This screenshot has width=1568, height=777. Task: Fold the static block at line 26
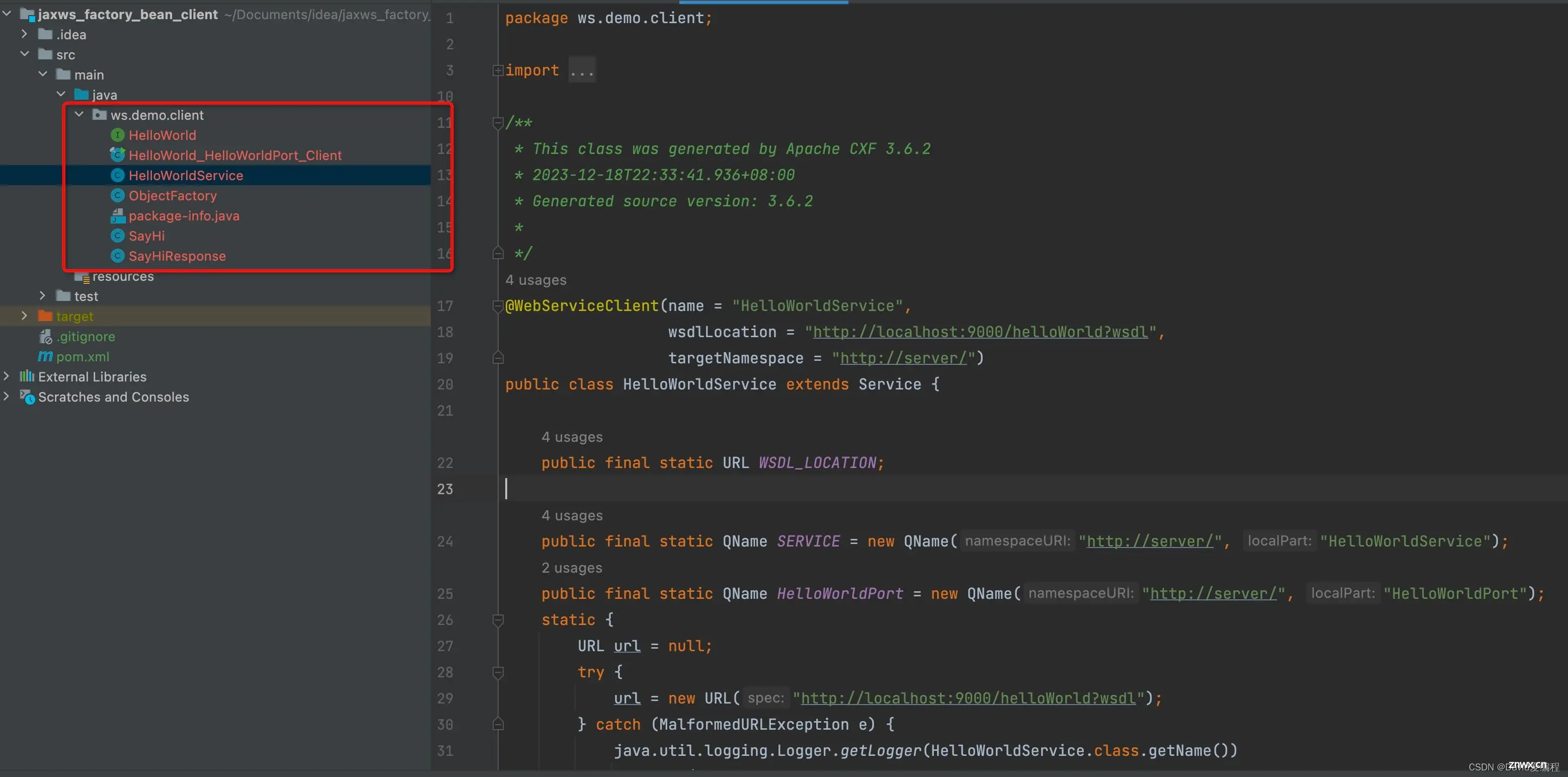tap(497, 620)
